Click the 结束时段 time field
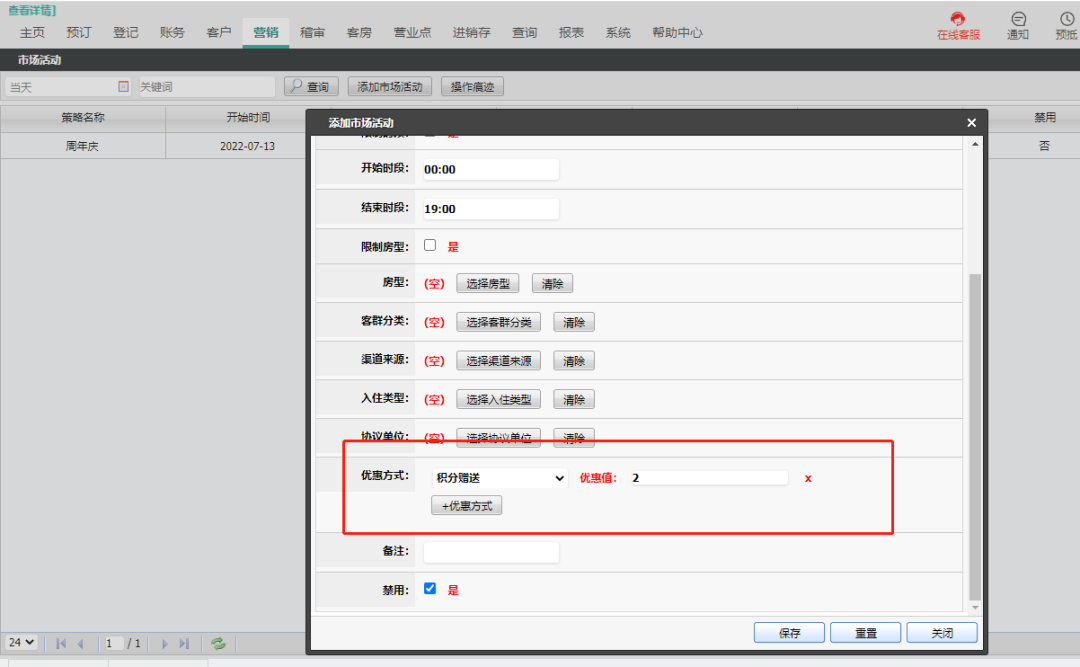The height and width of the screenshot is (667, 1080). point(491,208)
